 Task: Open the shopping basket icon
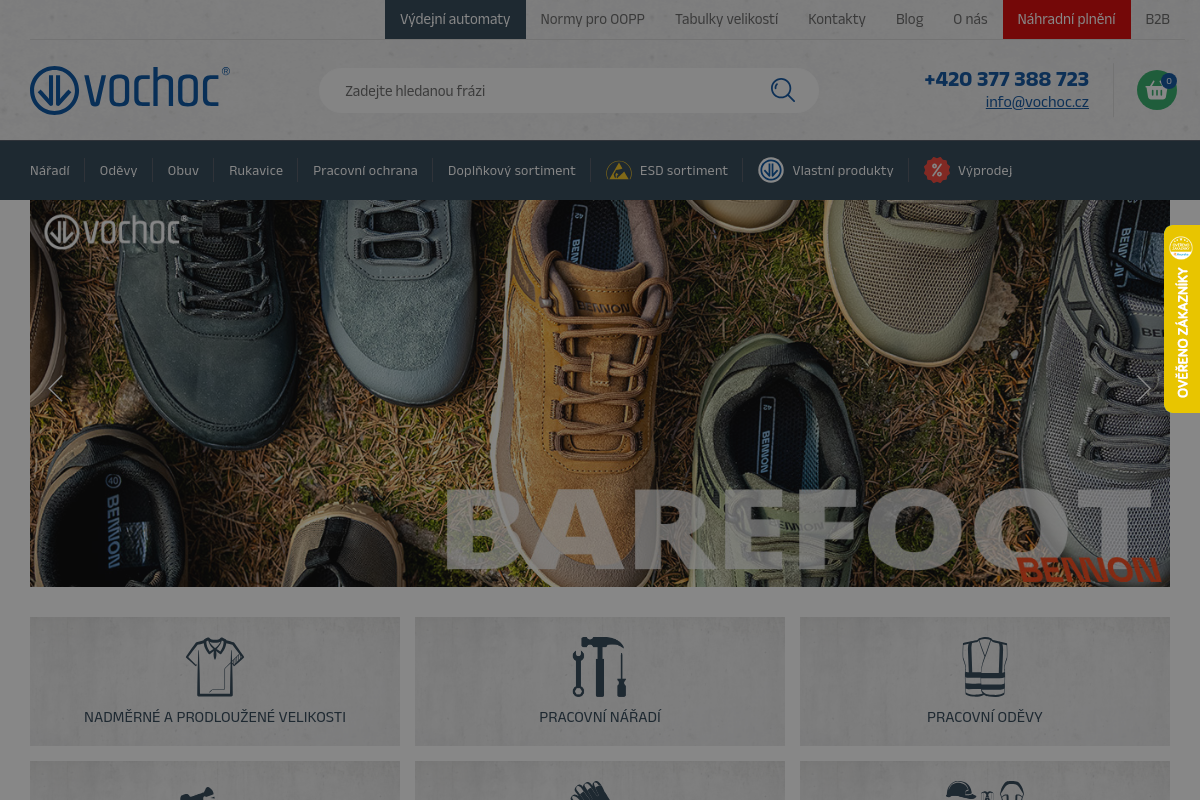(x=1156, y=91)
